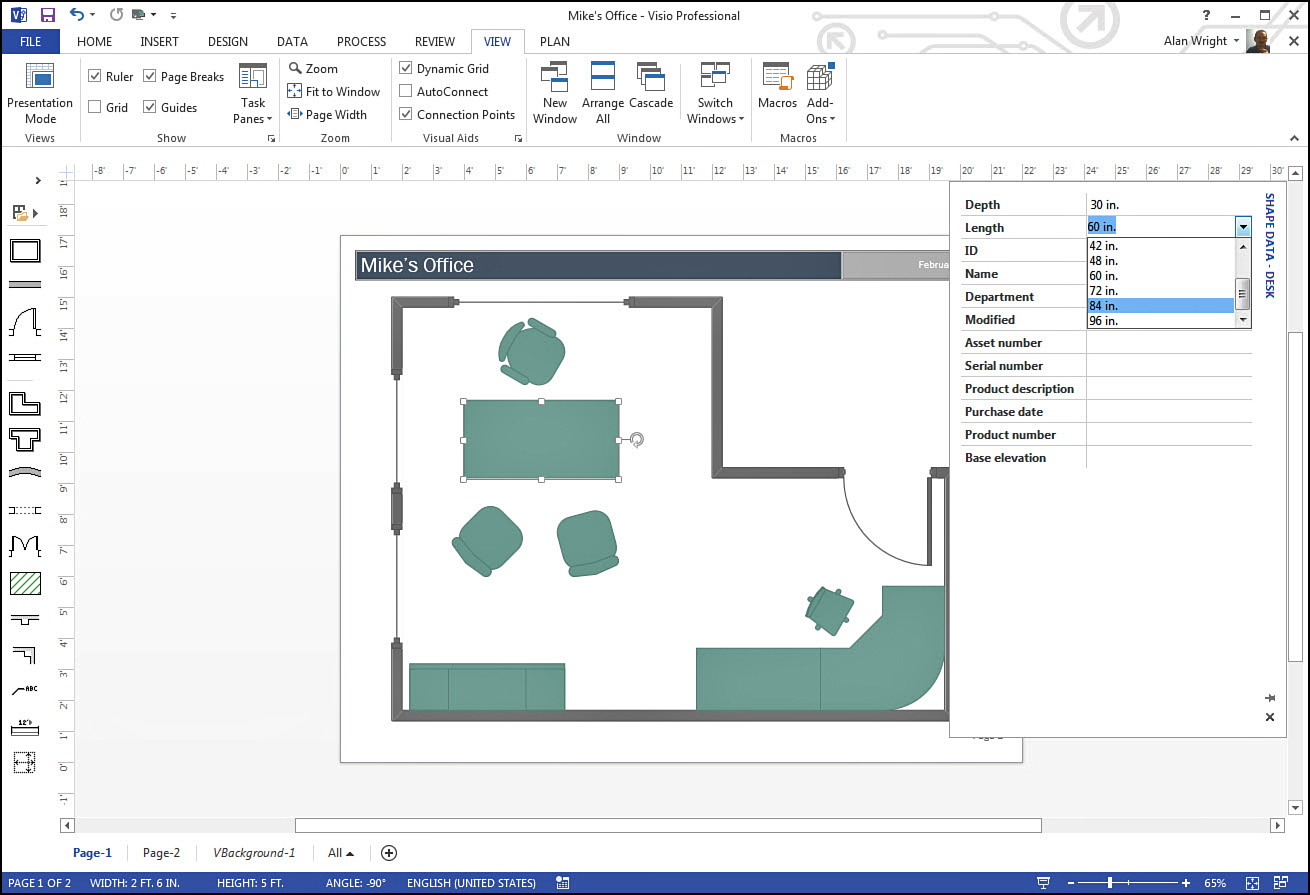
Task: Expand the shapes pane chevron
Action: pyautogui.click(x=38, y=181)
